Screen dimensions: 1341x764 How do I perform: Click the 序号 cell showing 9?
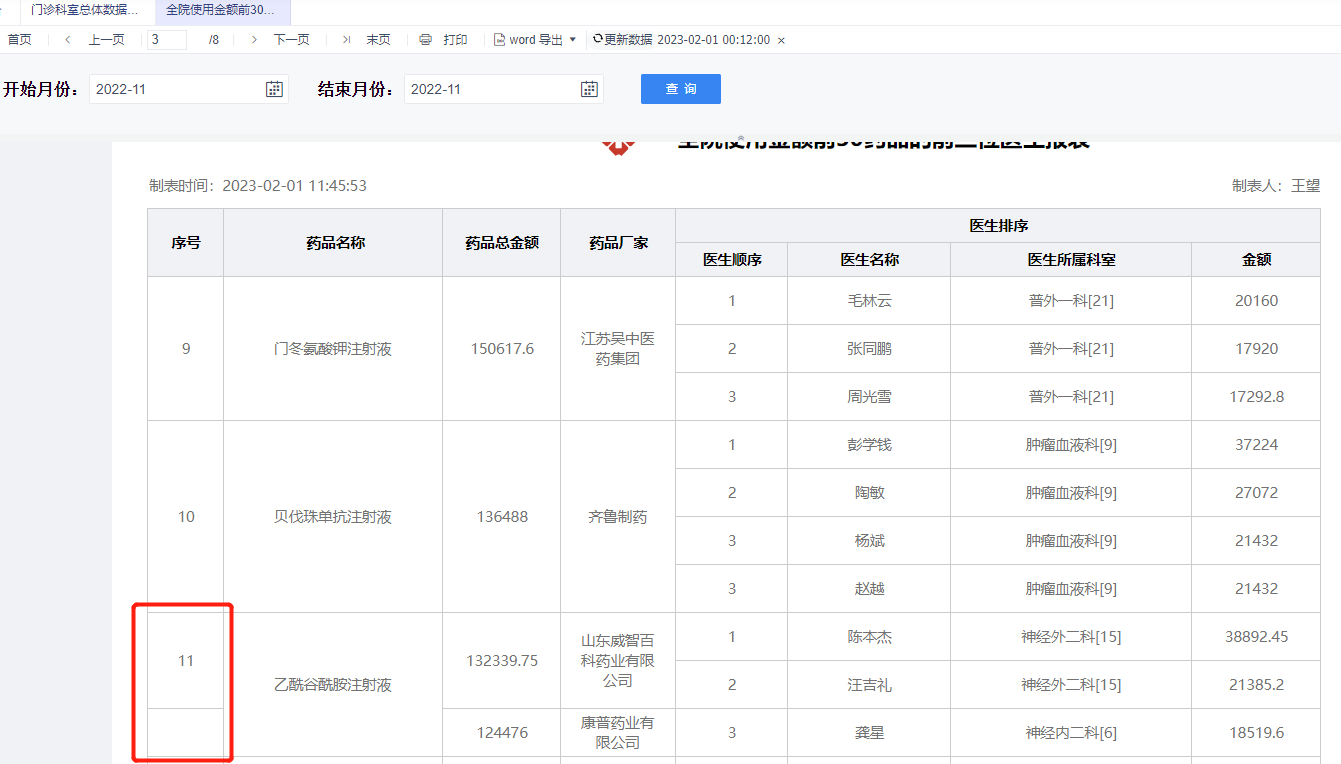pyautogui.click(x=185, y=349)
